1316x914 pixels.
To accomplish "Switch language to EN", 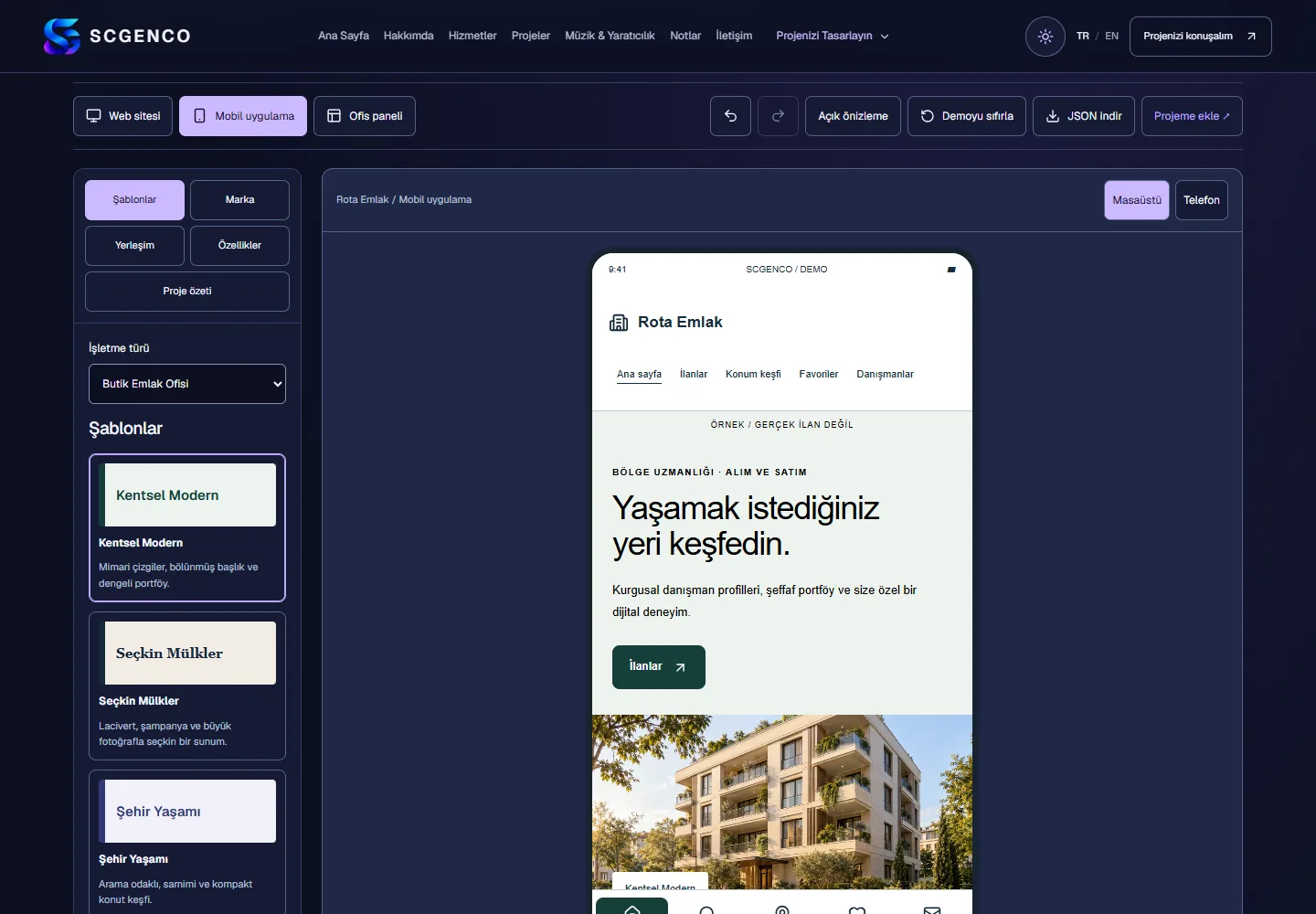I will (x=1111, y=37).
